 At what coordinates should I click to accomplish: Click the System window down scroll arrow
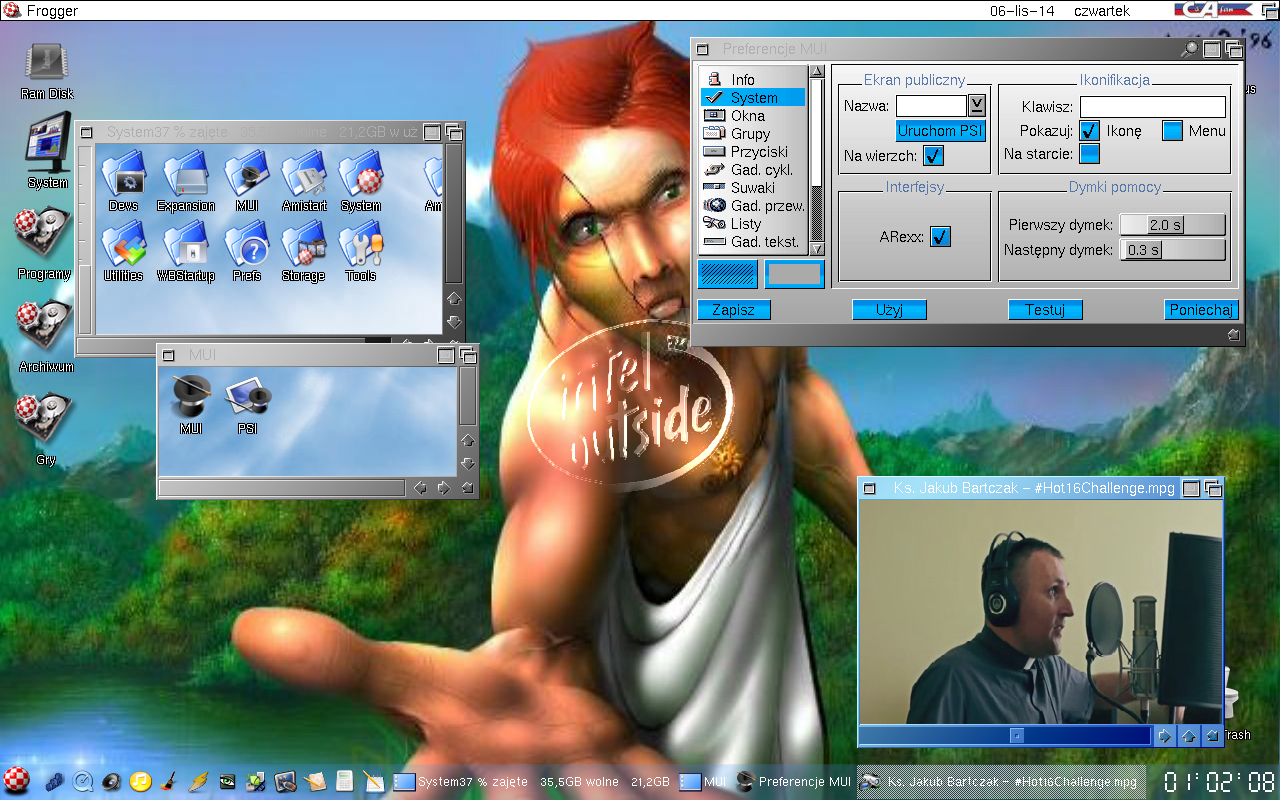point(454,321)
